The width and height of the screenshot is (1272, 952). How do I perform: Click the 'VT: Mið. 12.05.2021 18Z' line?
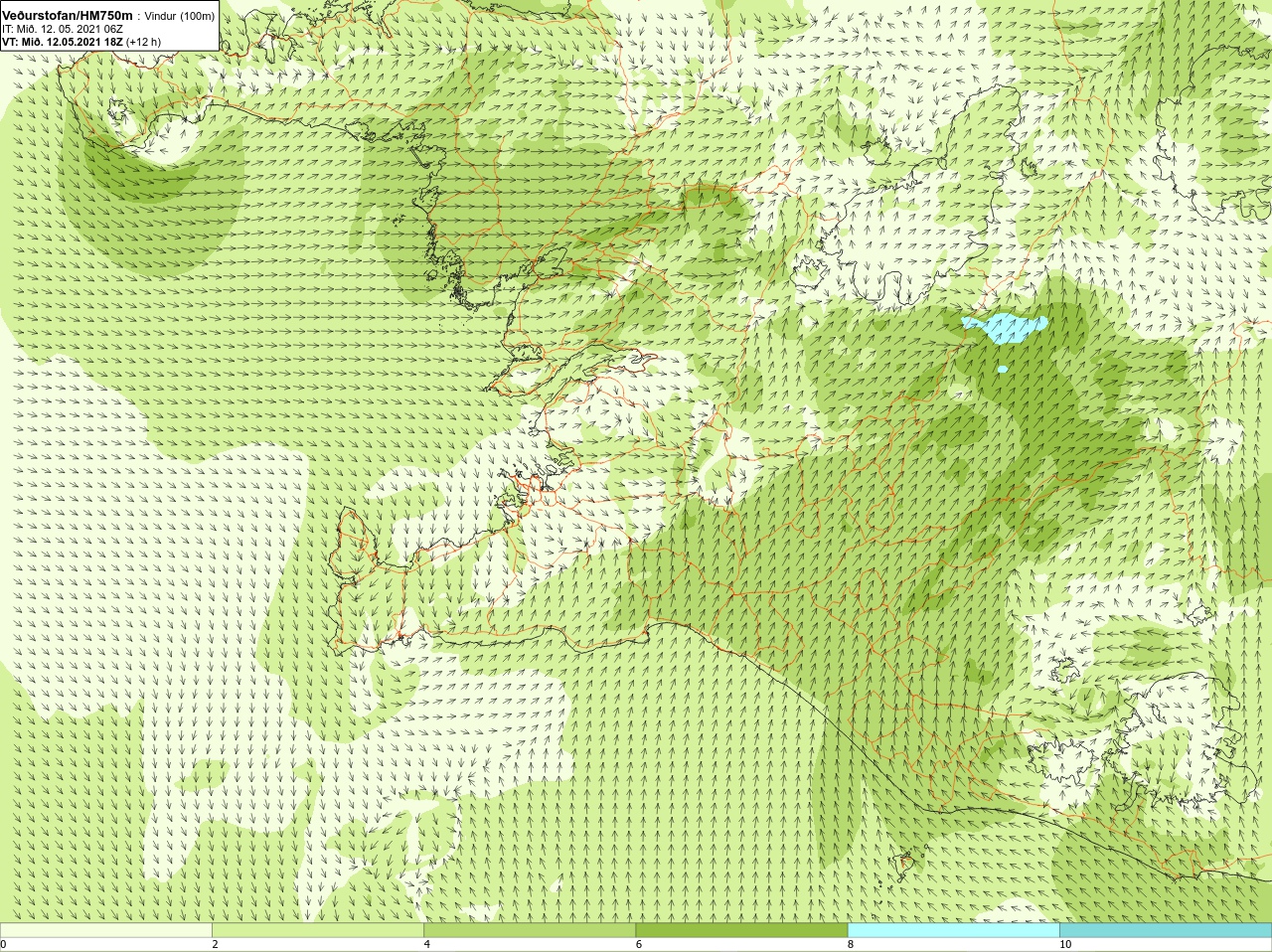[x=62, y=43]
